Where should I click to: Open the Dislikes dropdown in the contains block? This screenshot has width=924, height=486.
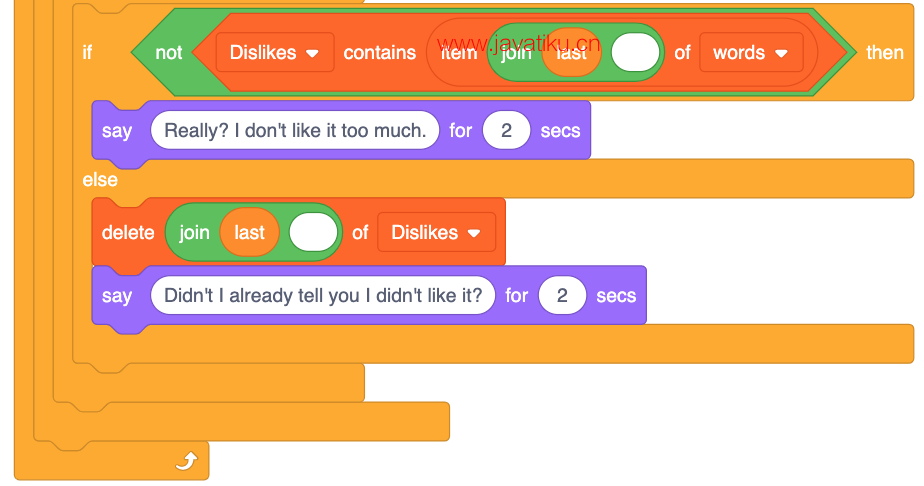point(275,52)
